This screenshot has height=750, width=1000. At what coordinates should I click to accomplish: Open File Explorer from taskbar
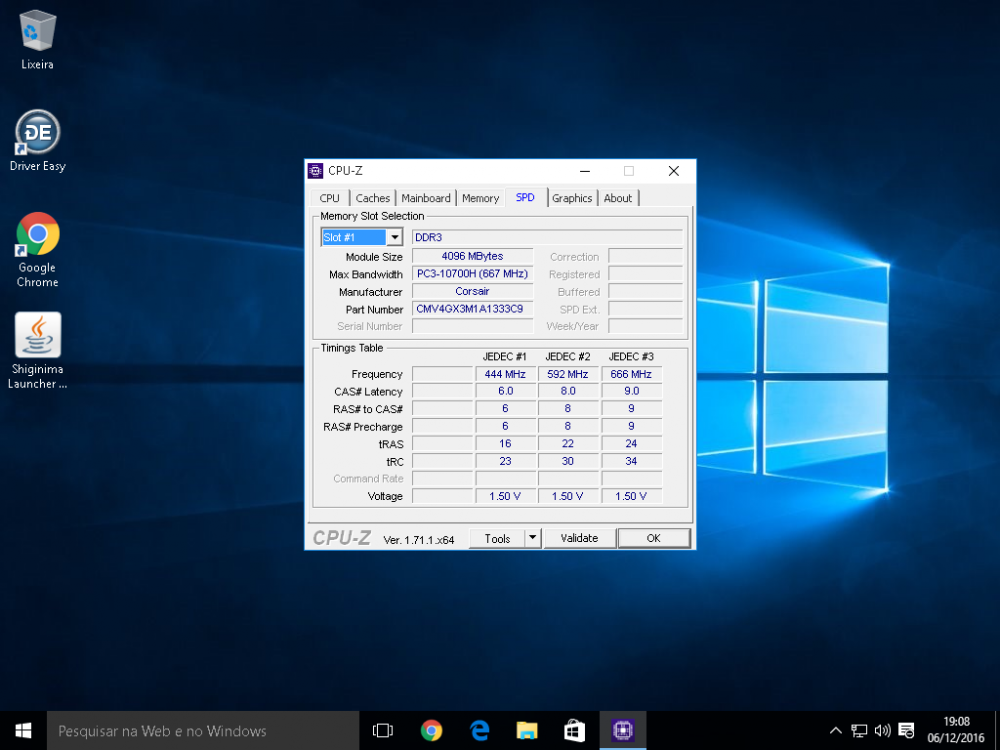(x=526, y=730)
